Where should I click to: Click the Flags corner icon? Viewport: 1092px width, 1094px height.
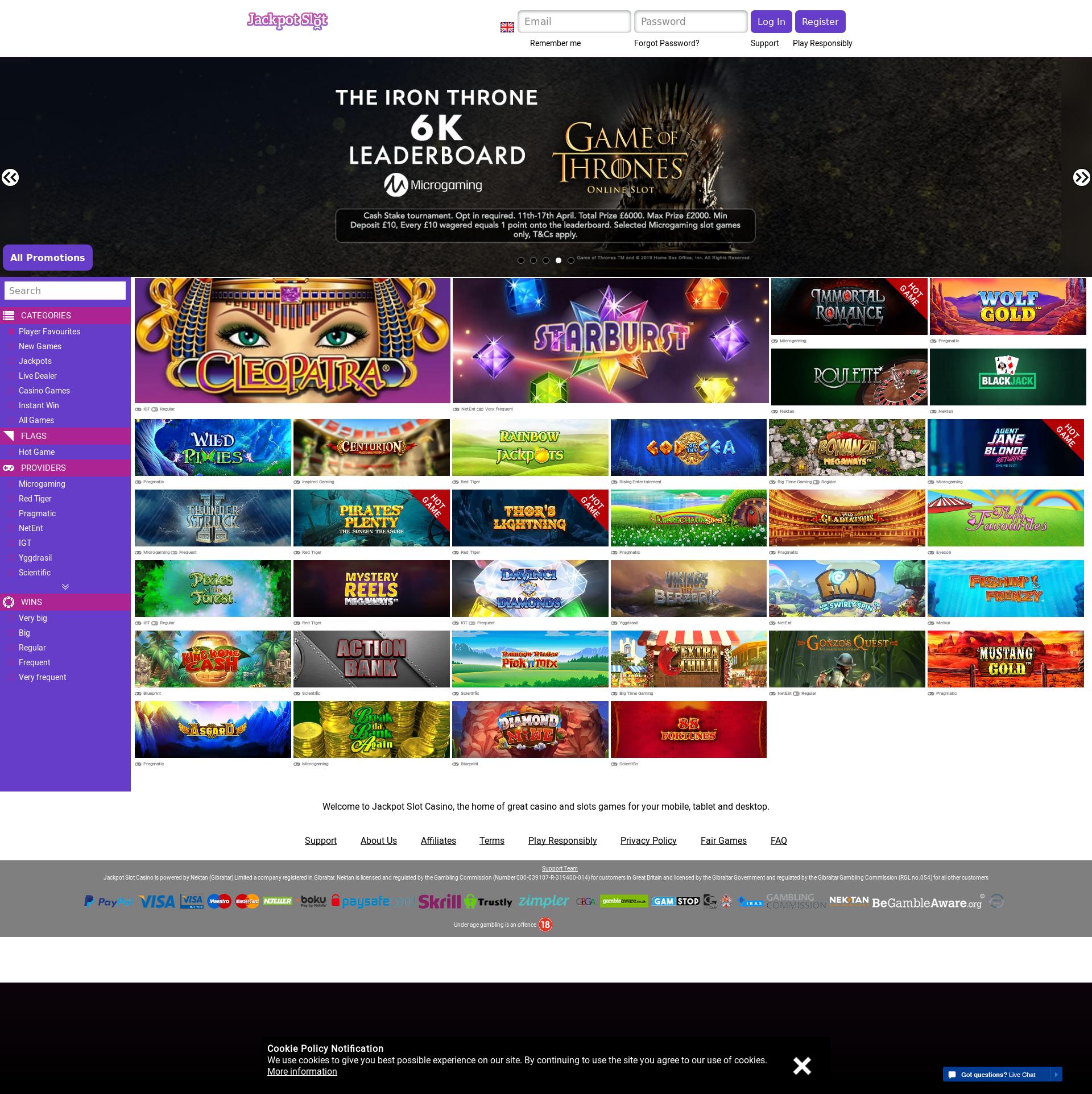[x=9, y=436]
